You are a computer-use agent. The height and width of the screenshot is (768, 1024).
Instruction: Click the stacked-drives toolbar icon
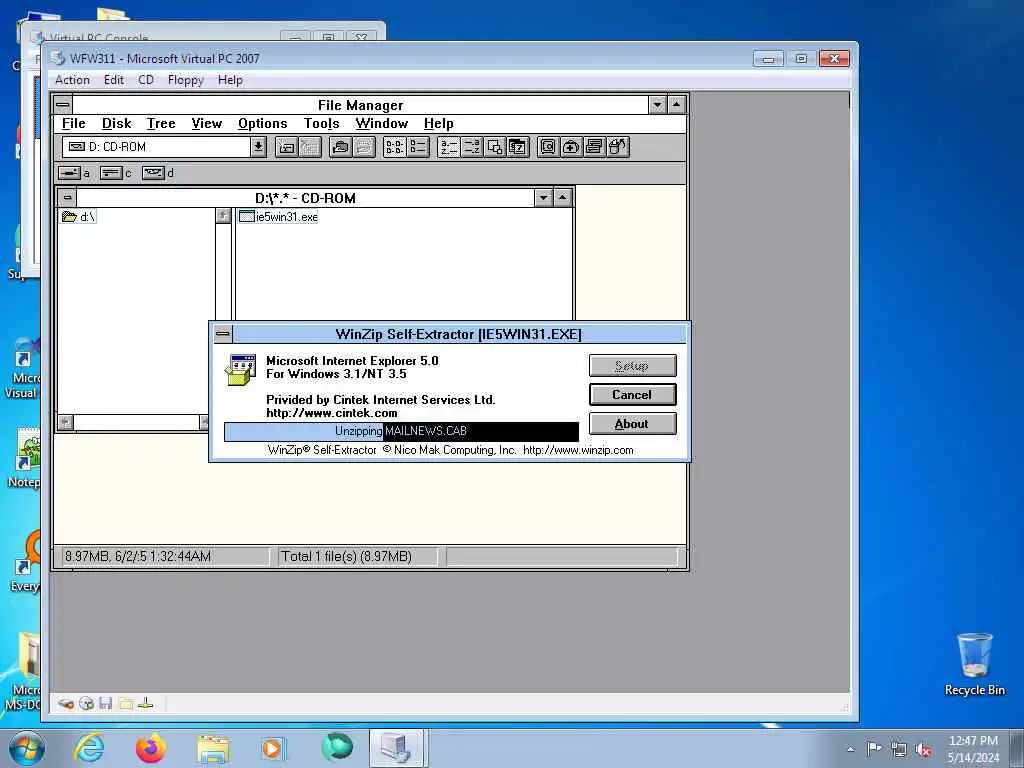pyautogui.click(x=594, y=147)
